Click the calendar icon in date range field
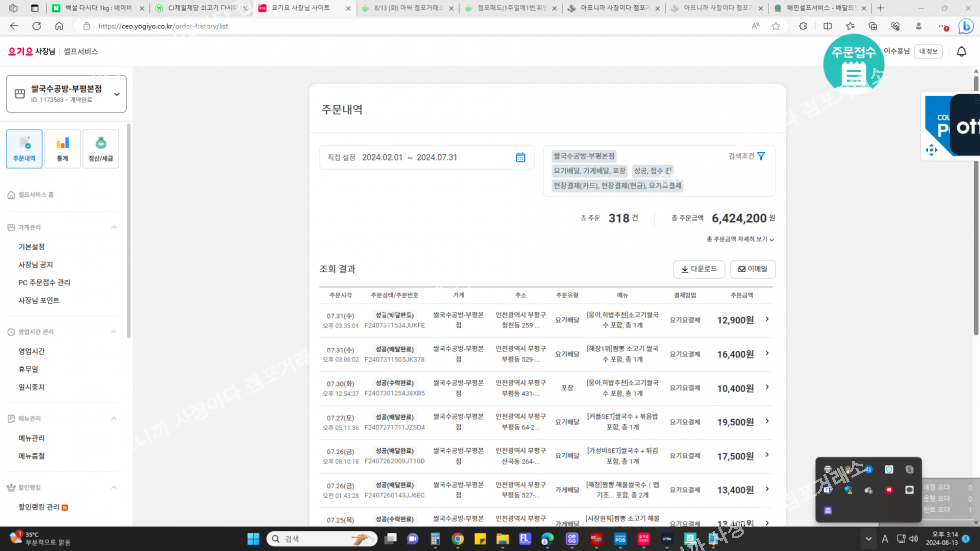The image size is (980, 551). [520, 157]
